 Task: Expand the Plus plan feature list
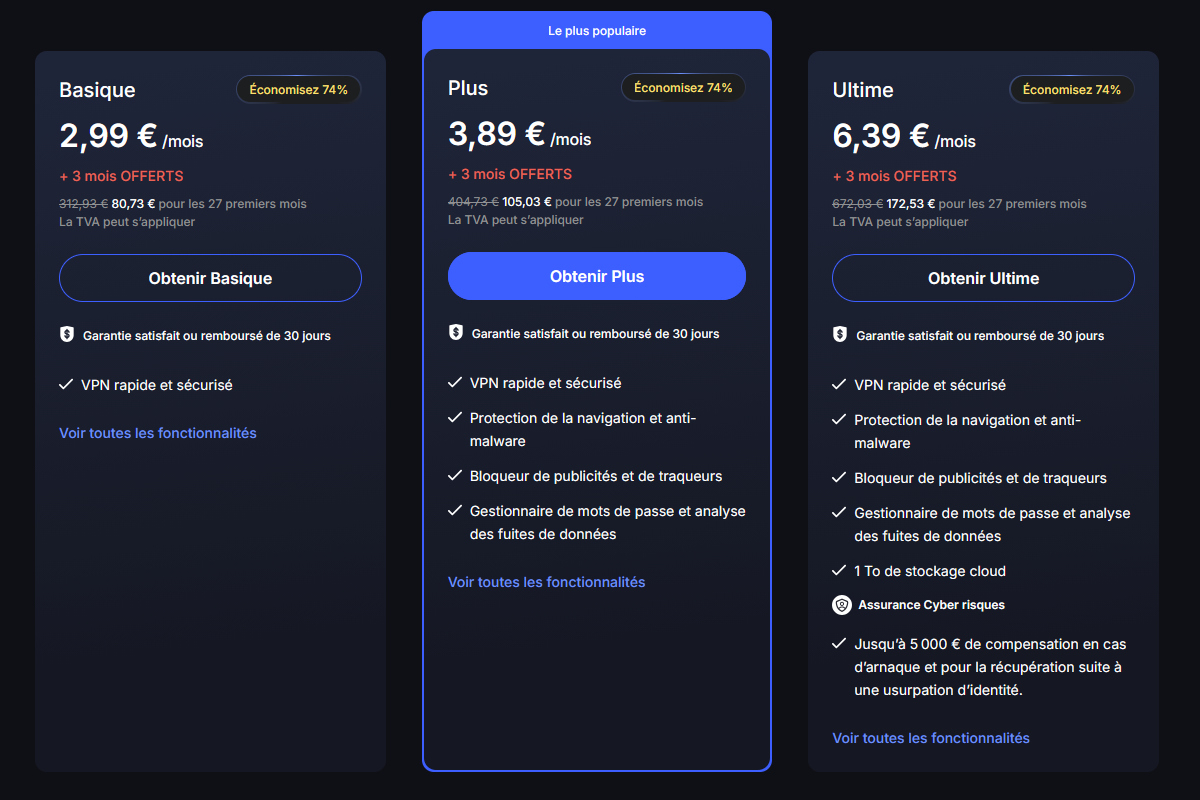546,582
